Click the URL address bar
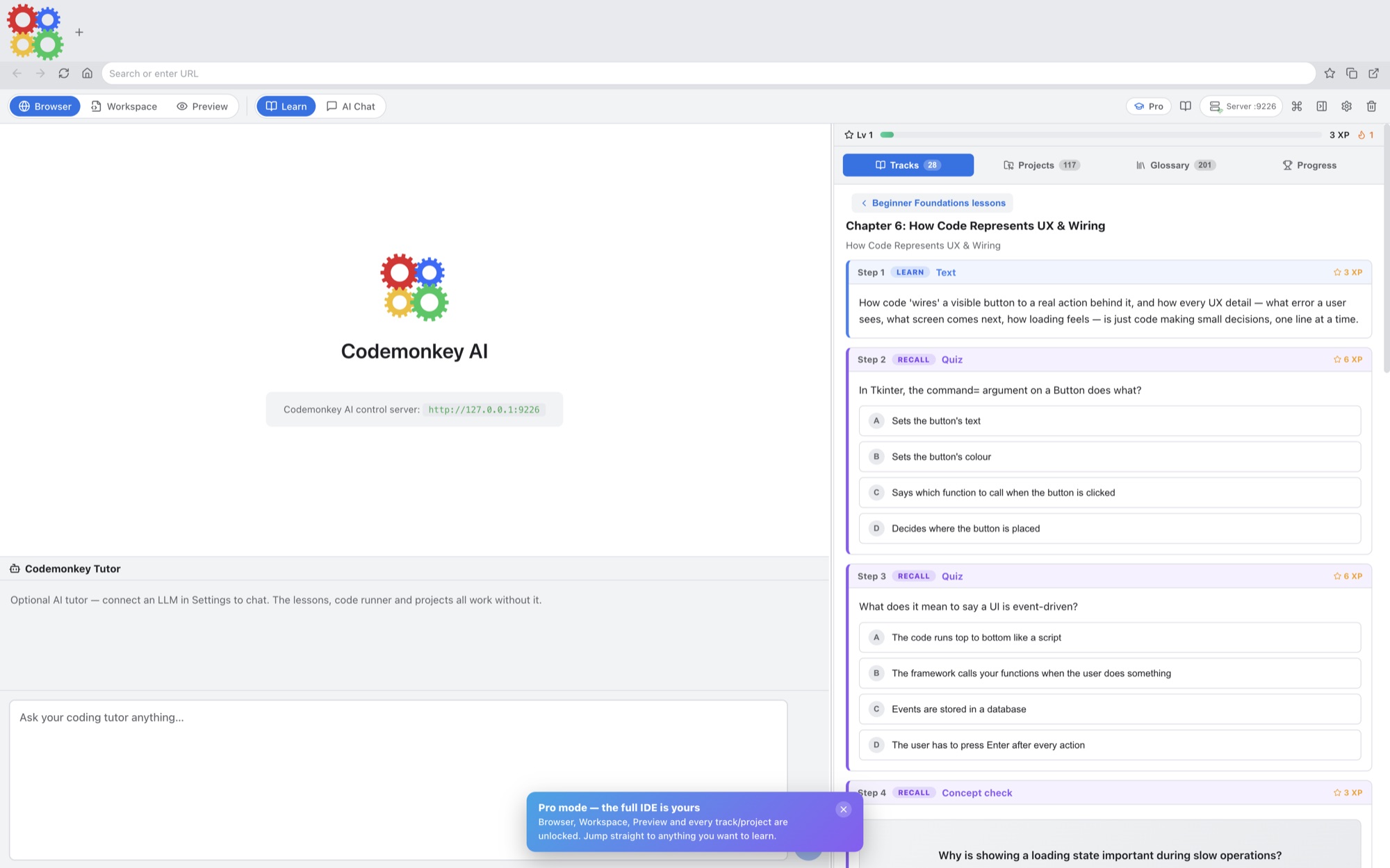This screenshot has height=868, width=1390. pyautogui.click(x=708, y=73)
